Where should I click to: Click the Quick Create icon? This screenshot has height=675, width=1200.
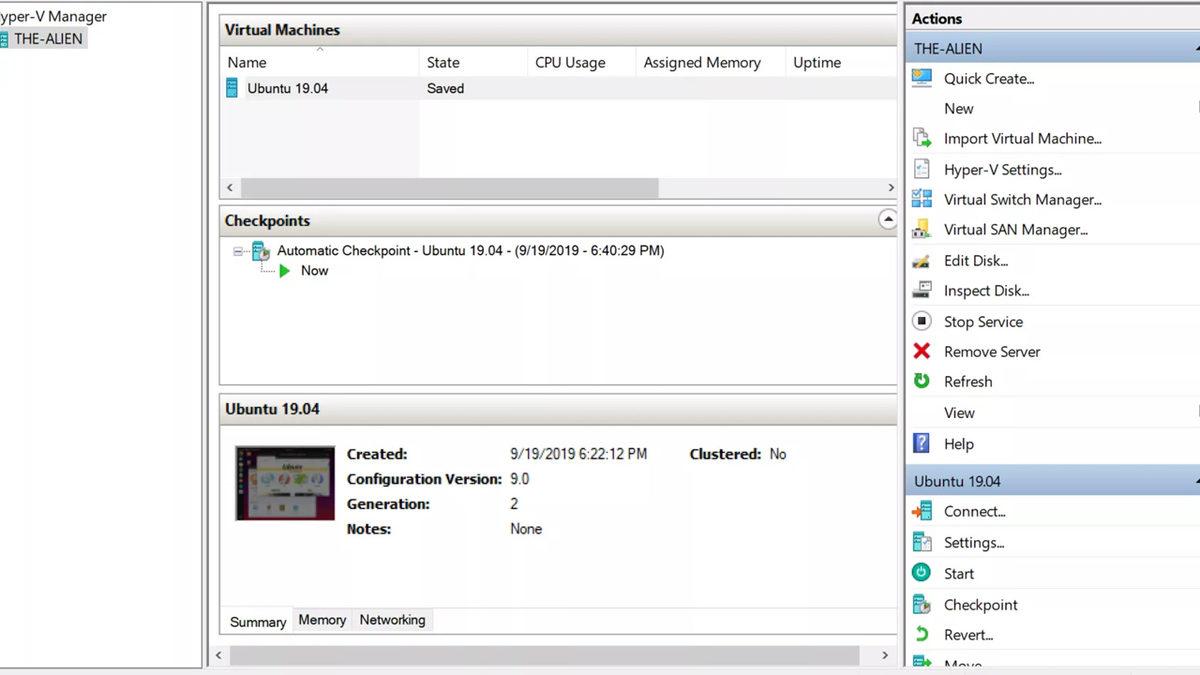tap(922, 78)
